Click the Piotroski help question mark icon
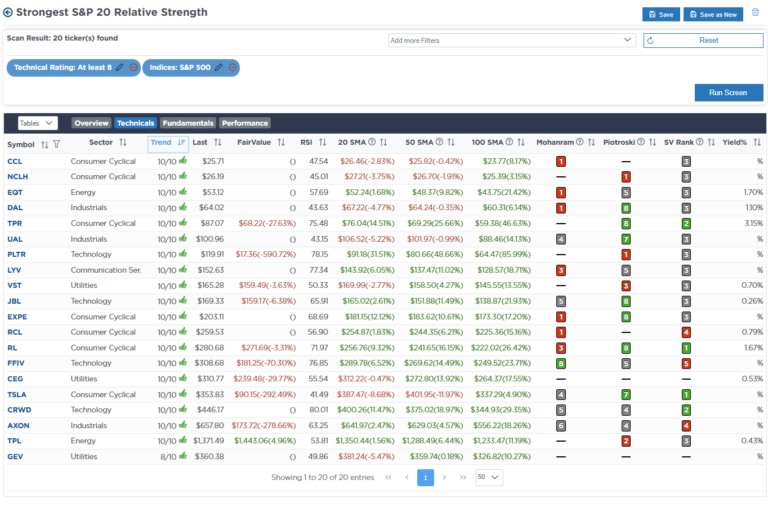 [640, 143]
